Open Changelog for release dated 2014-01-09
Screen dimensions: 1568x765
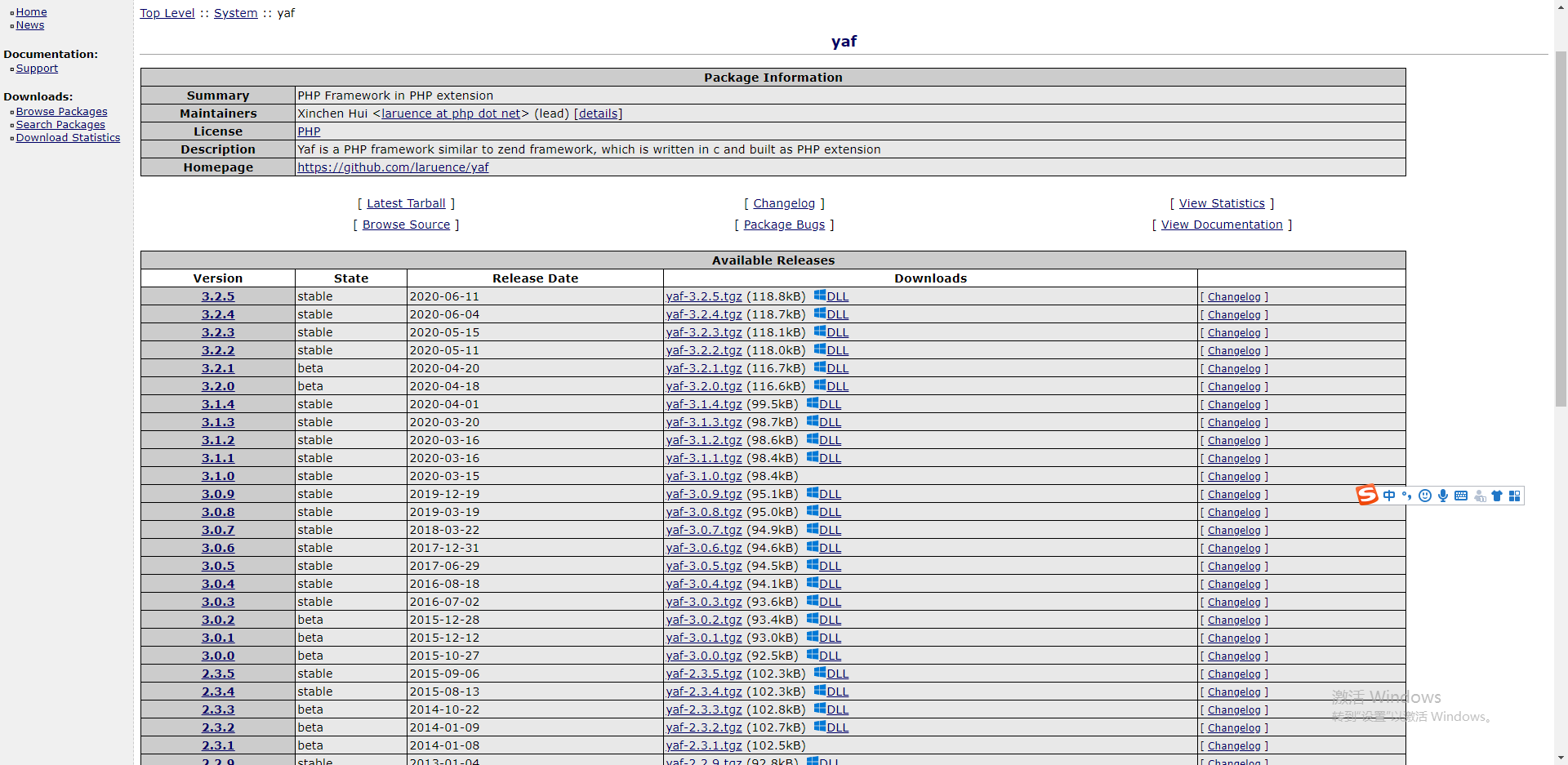click(1234, 728)
